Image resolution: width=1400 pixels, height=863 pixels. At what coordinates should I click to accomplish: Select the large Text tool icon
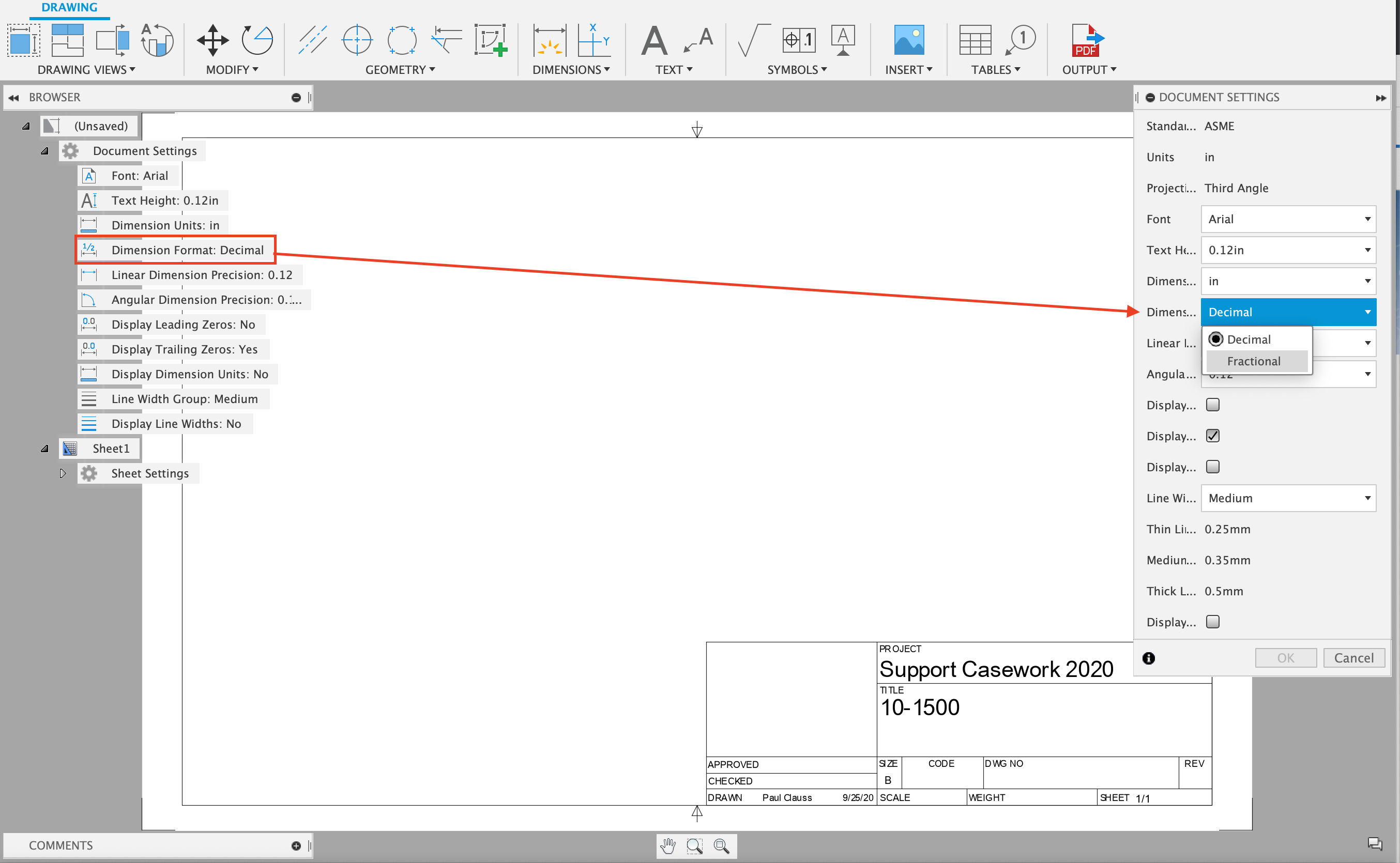click(655, 40)
